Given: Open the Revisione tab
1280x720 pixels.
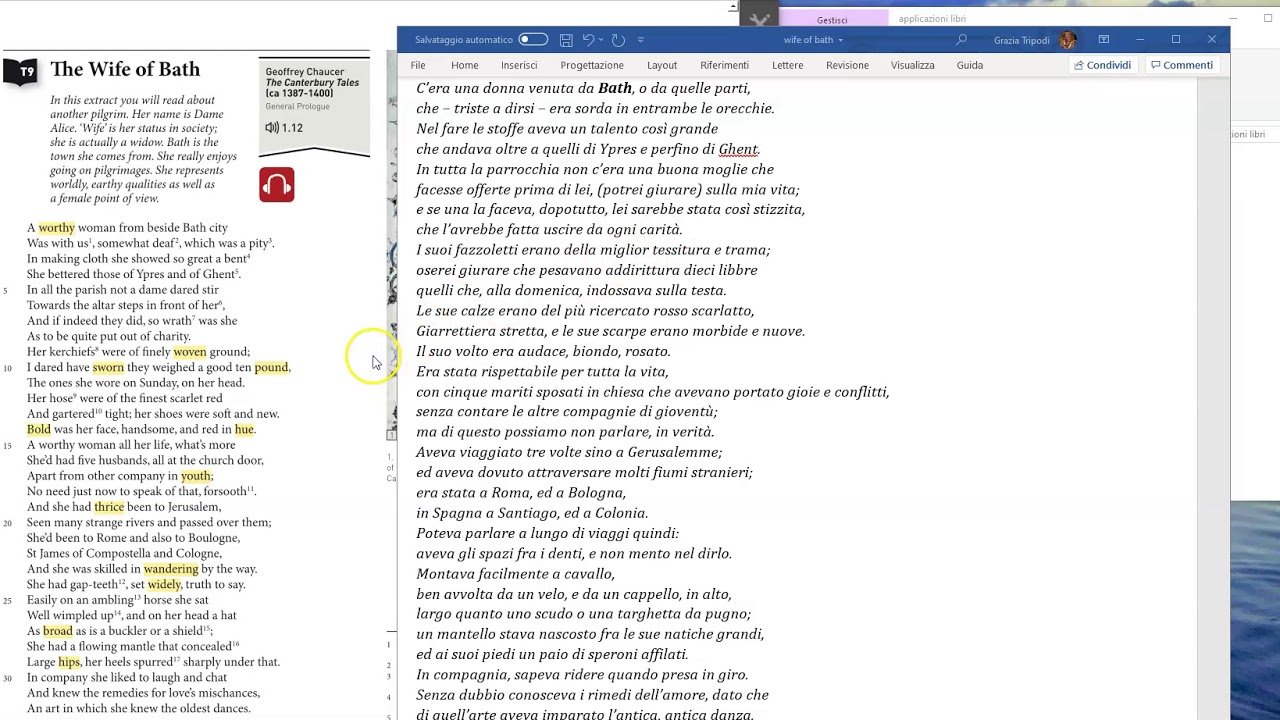Looking at the screenshot, I should 847,65.
